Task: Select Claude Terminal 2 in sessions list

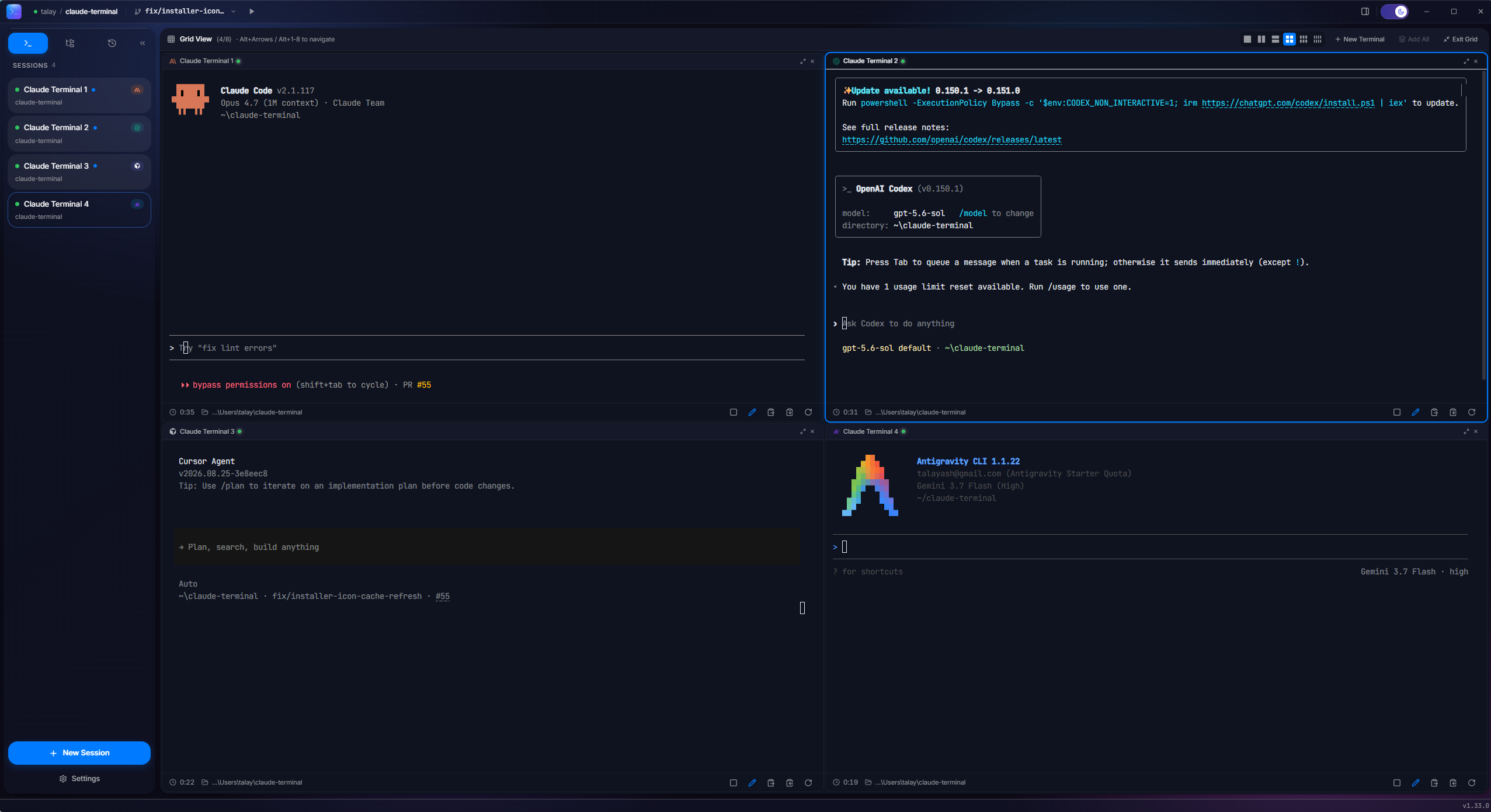Action: click(x=79, y=134)
